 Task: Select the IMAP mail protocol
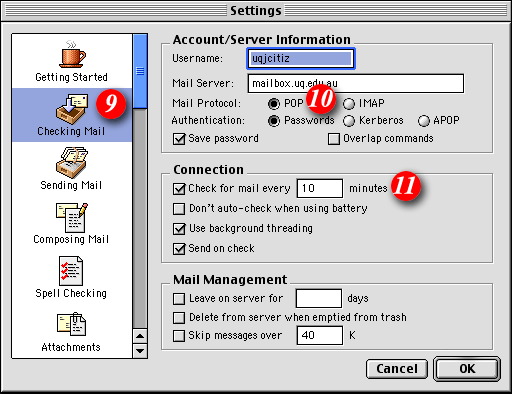coord(349,104)
